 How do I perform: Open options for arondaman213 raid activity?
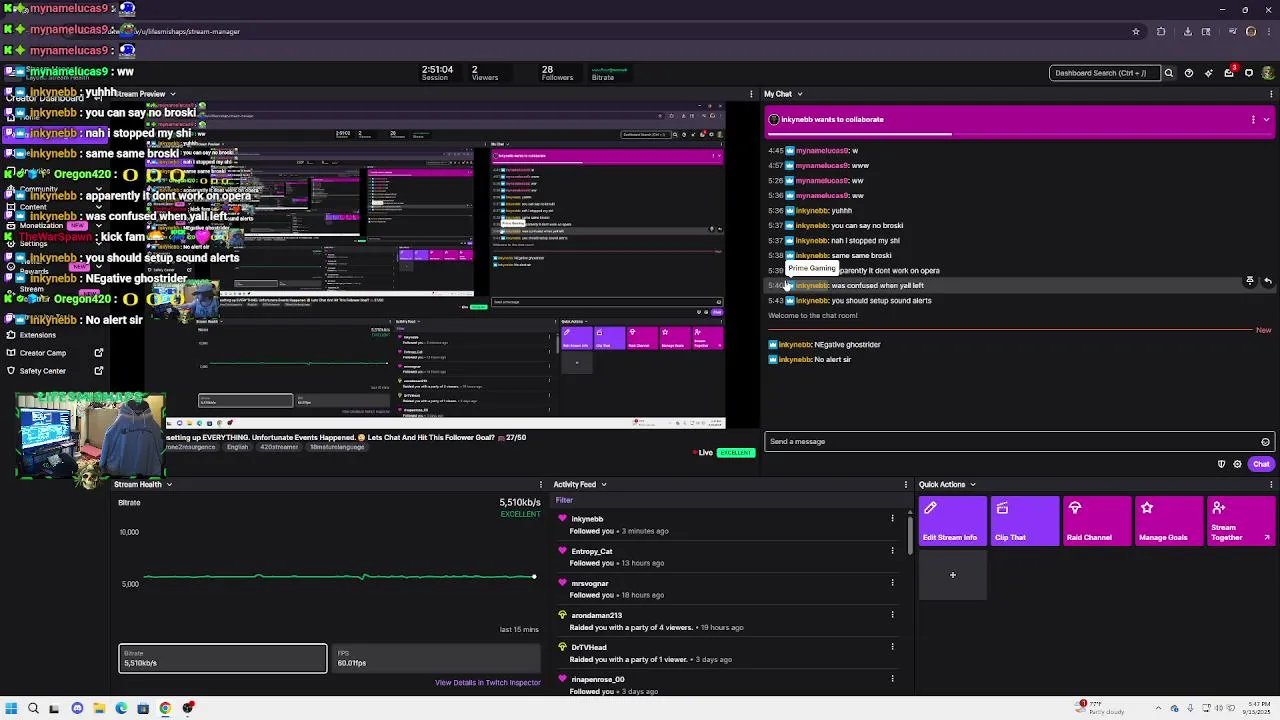(892, 615)
